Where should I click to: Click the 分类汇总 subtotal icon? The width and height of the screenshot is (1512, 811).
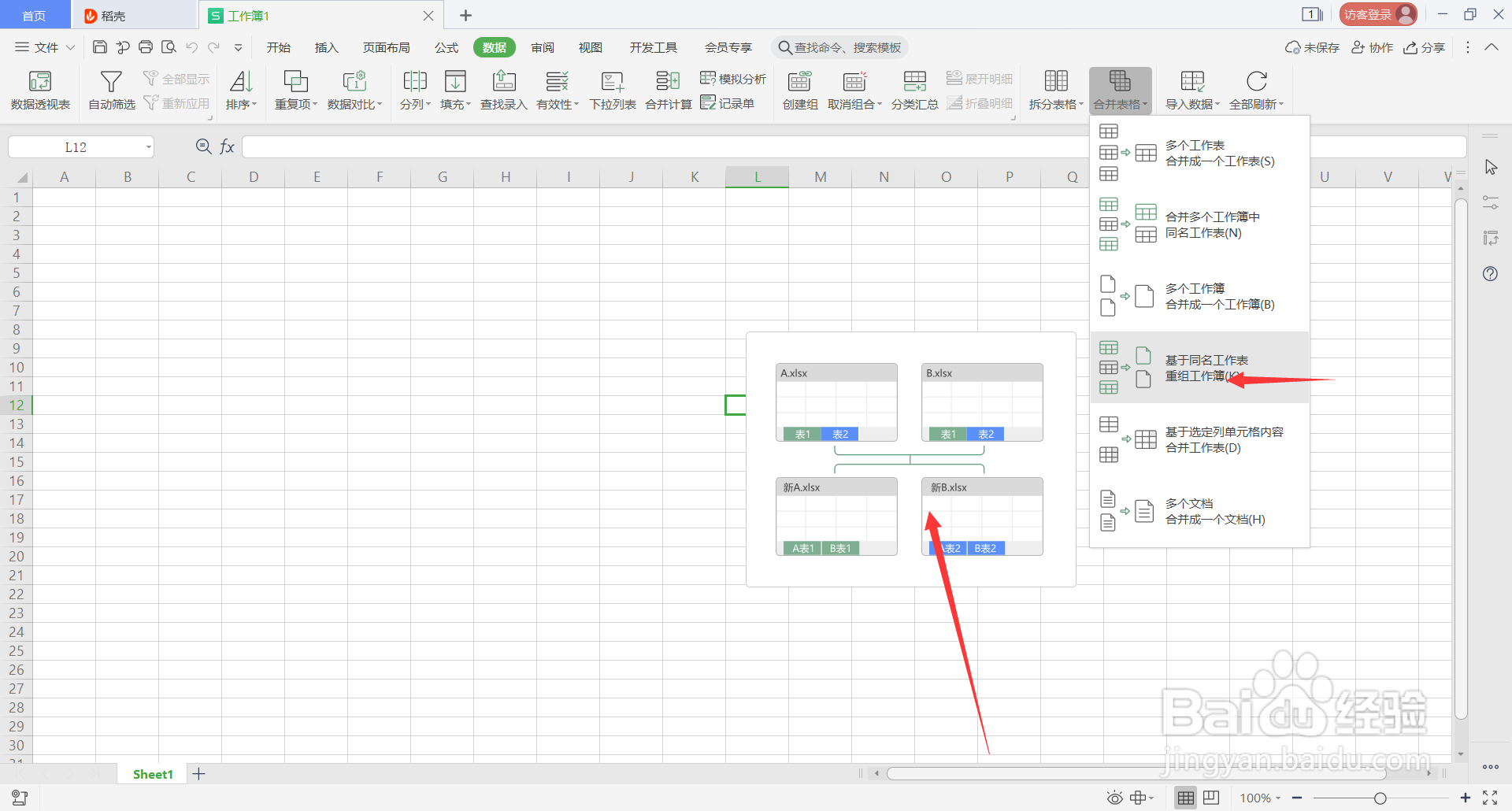pyautogui.click(x=914, y=81)
